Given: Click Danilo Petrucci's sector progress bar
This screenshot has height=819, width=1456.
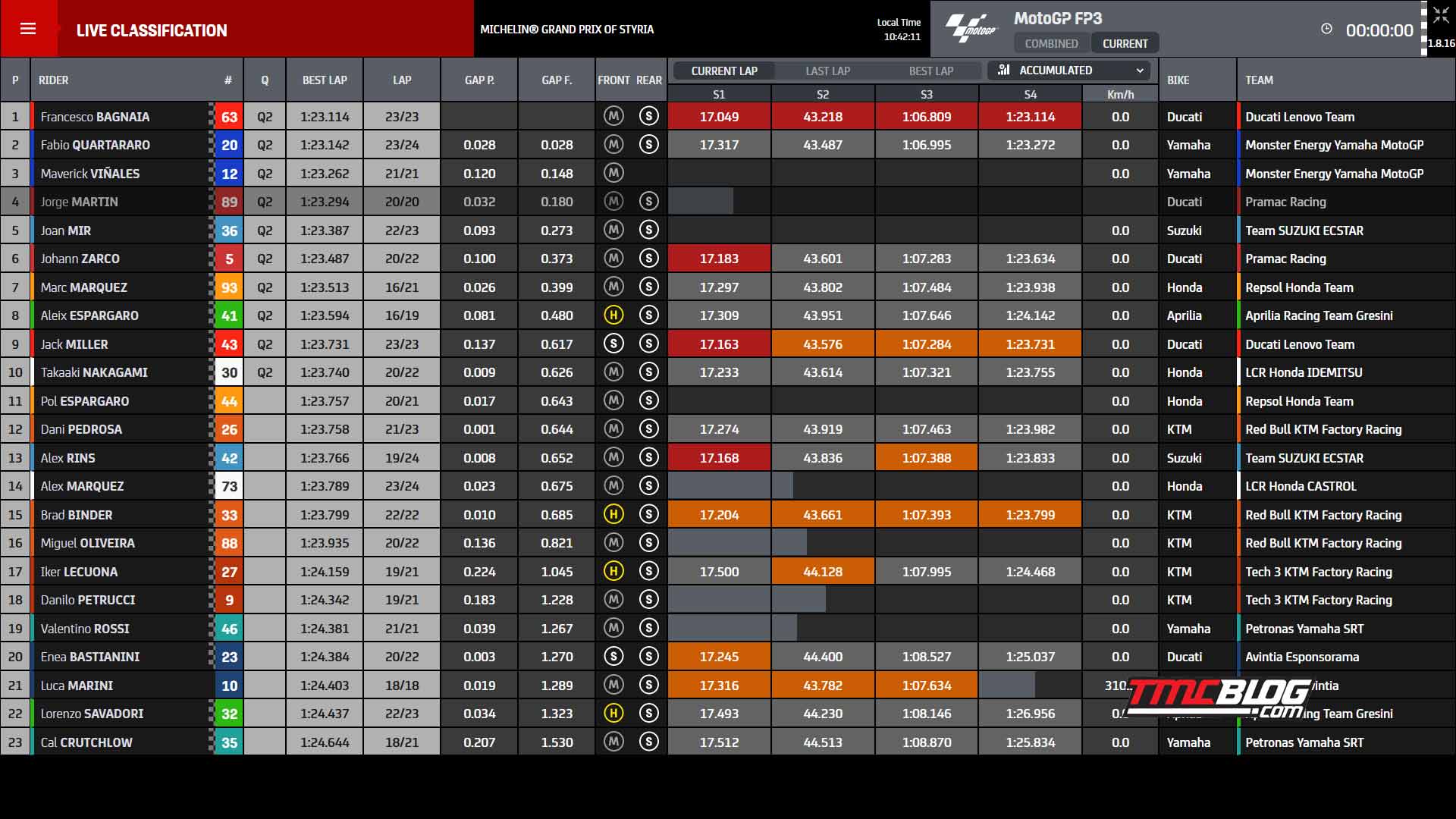Looking at the screenshot, I should tap(747, 600).
